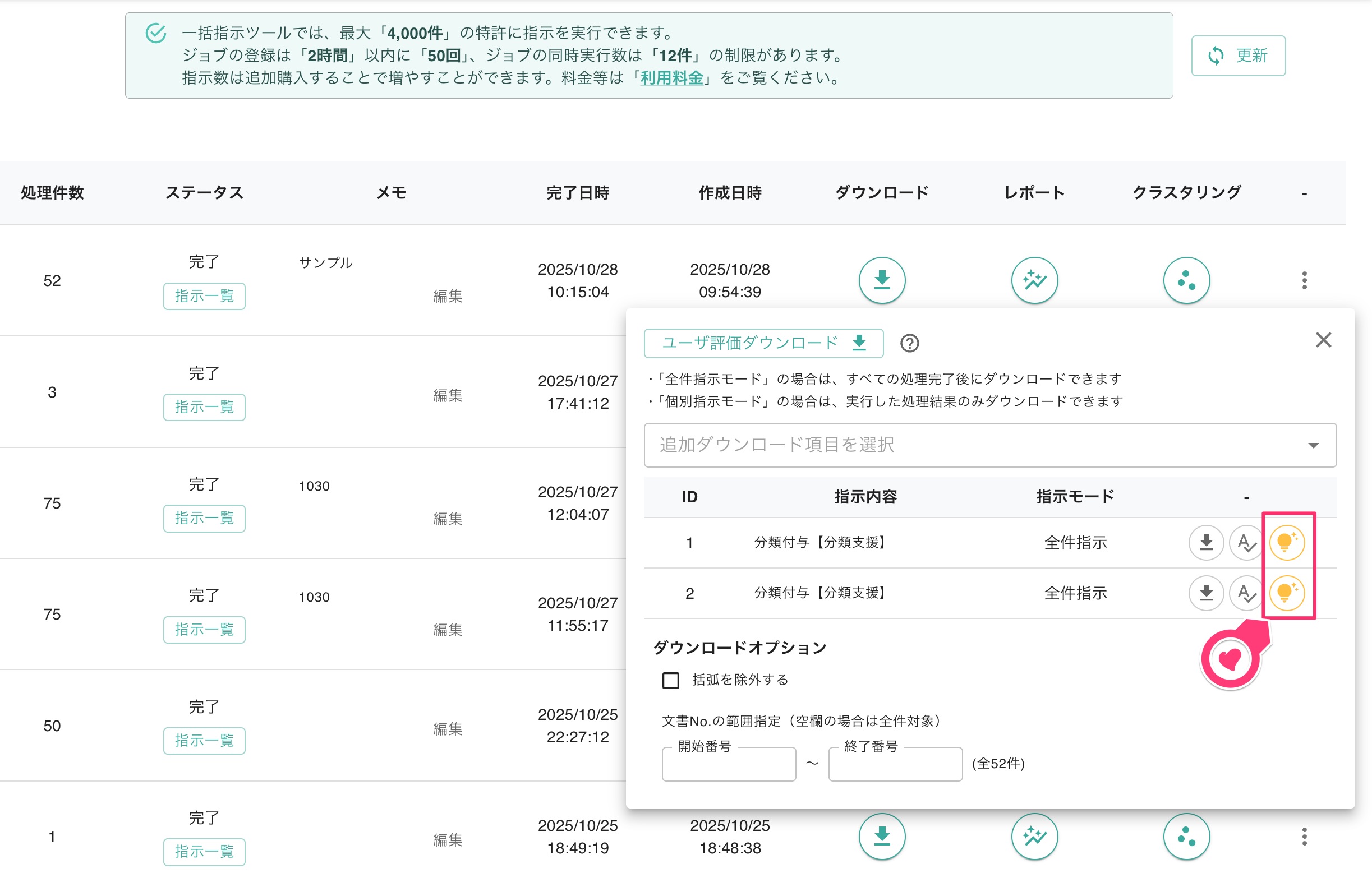The width and height of the screenshot is (1372, 887).
Task: Open the clustering icon for the 52-count job
Action: click(x=1186, y=280)
